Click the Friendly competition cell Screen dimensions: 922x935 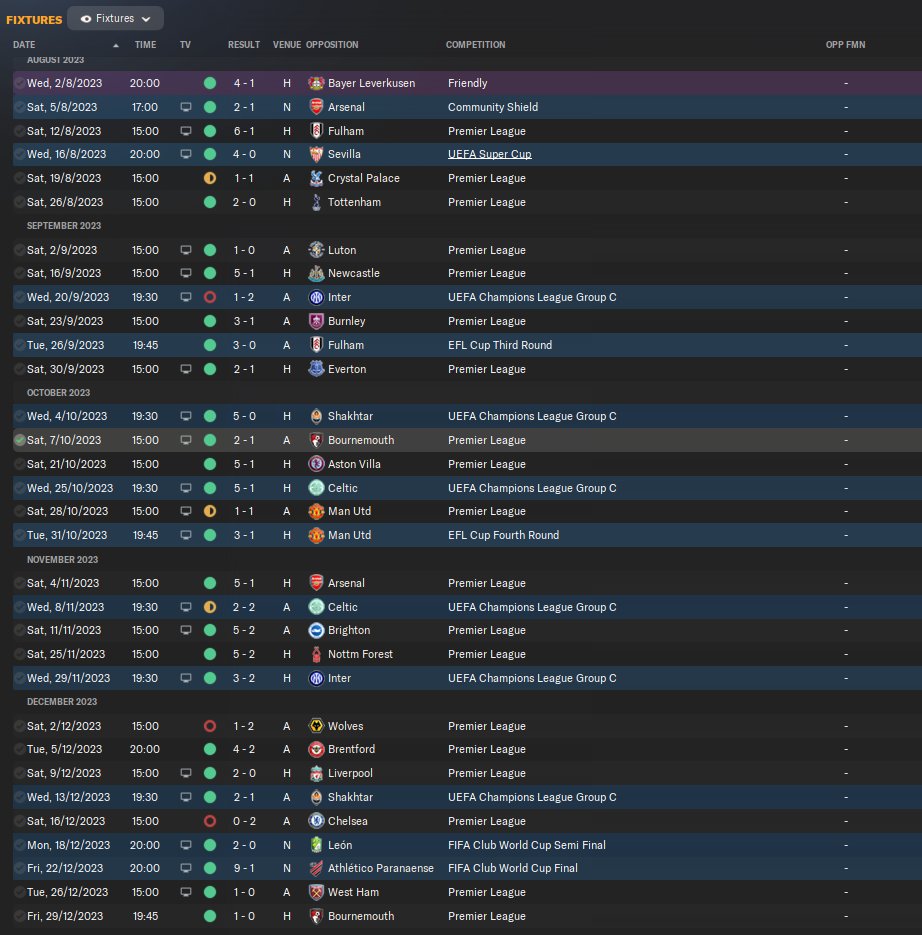[x=468, y=83]
